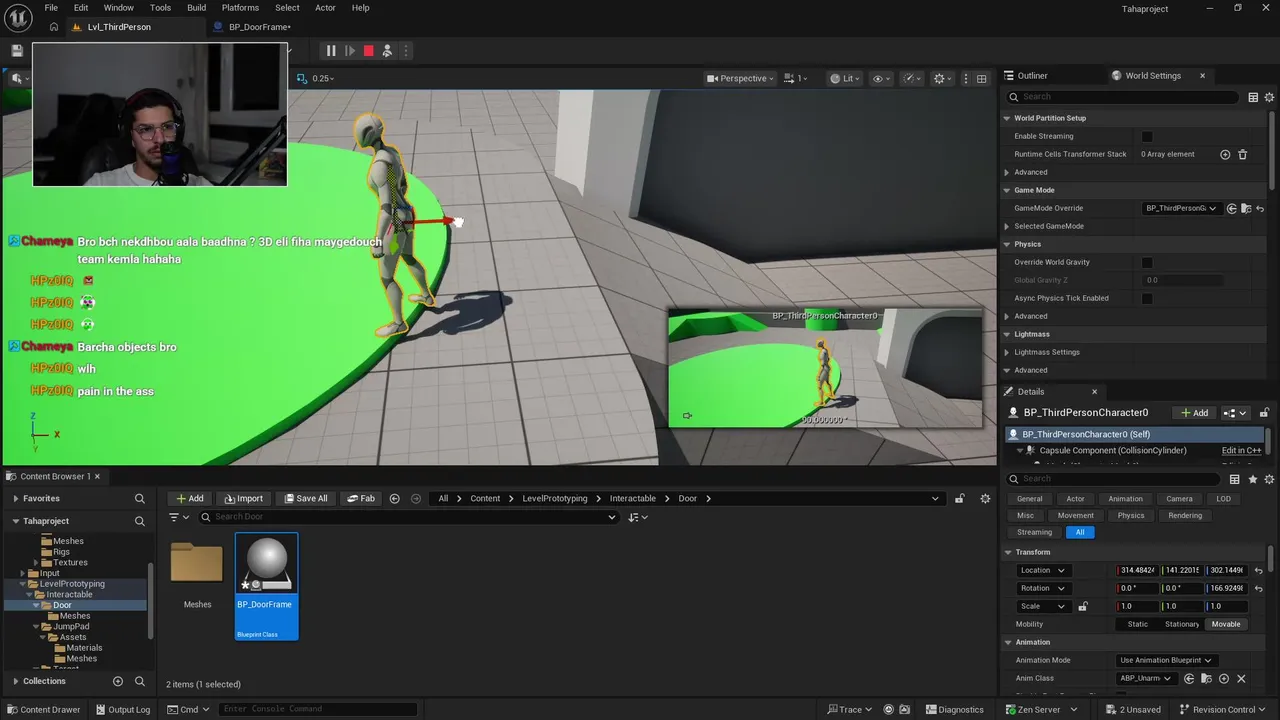The height and width of the screenshot is (720, 1280).
Task: Filter Details by the Rendering category
Action: (x=1185, y=516)
